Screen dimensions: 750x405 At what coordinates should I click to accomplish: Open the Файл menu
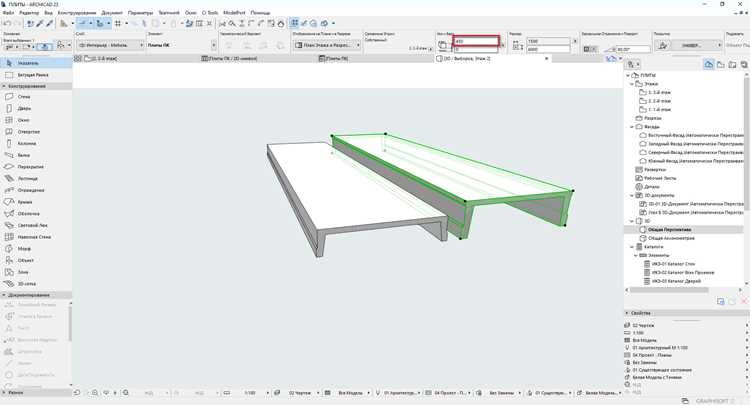click(x=9, y=13)
